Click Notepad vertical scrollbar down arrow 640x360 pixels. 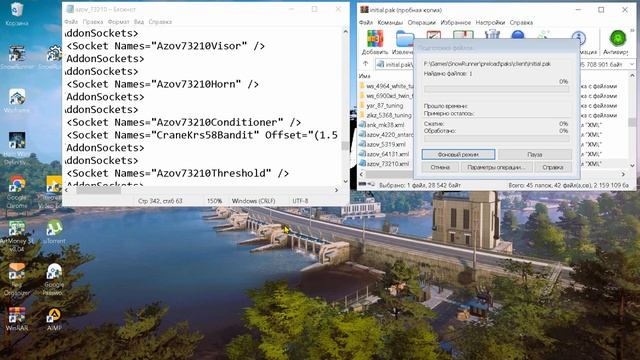point(346,181)
